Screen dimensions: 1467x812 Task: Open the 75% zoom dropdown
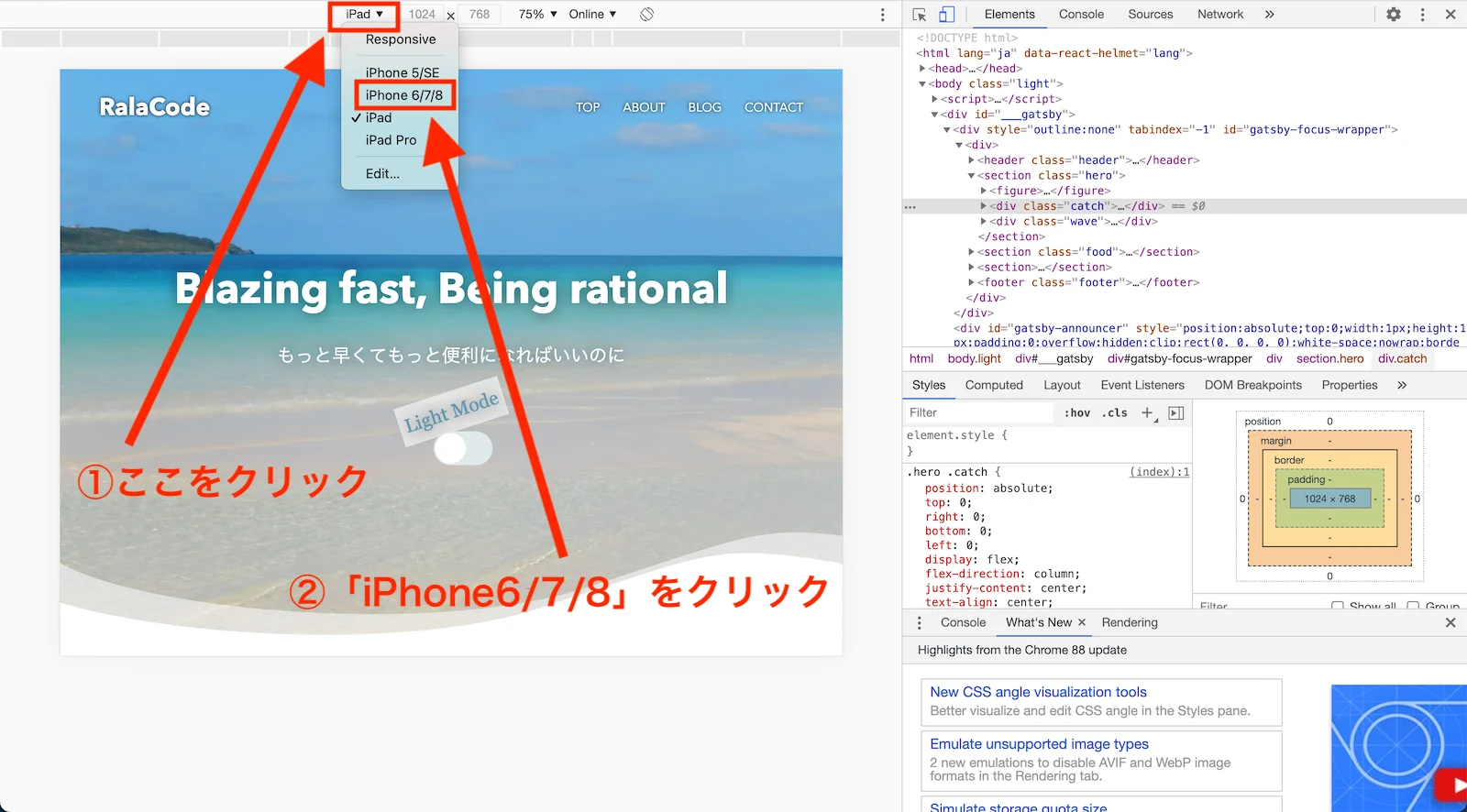tap(537, 15)
